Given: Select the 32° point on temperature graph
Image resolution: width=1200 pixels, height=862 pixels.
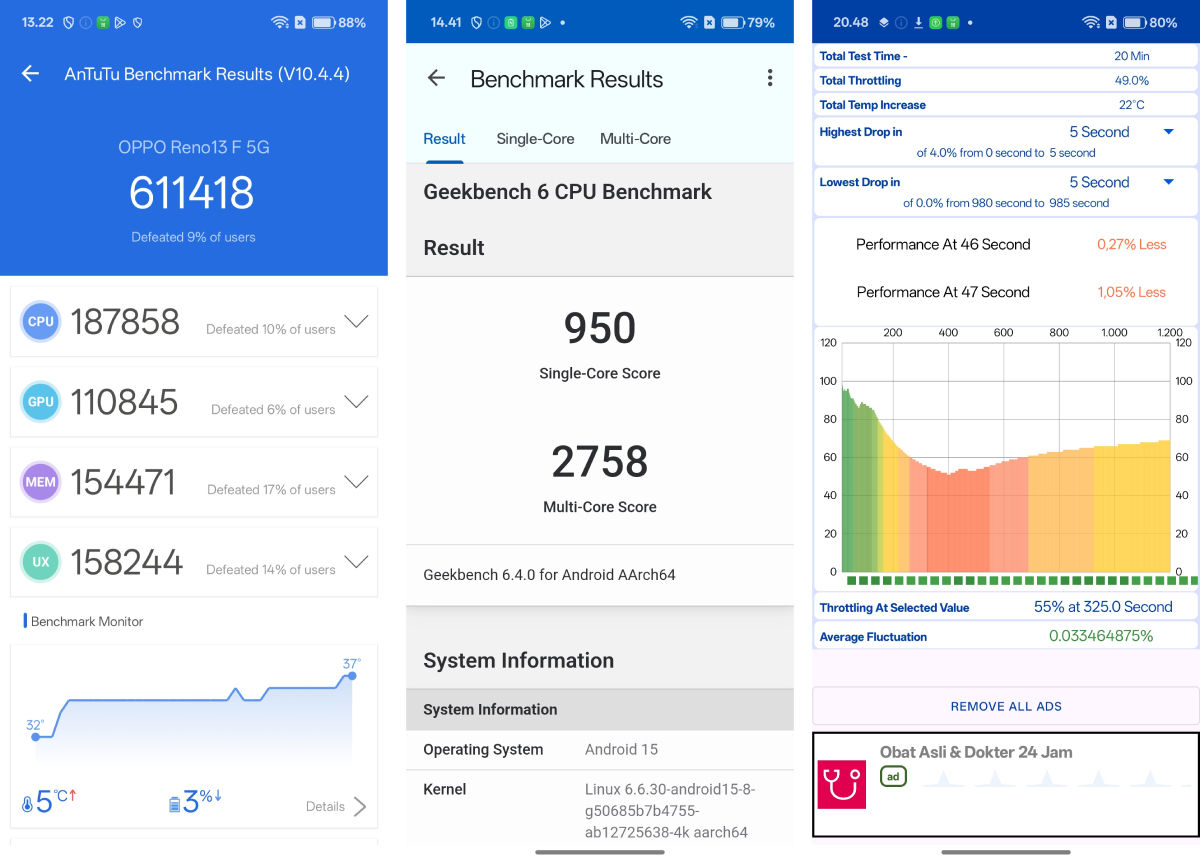Looking at the screenshot, I should click(x=35, y=737).
